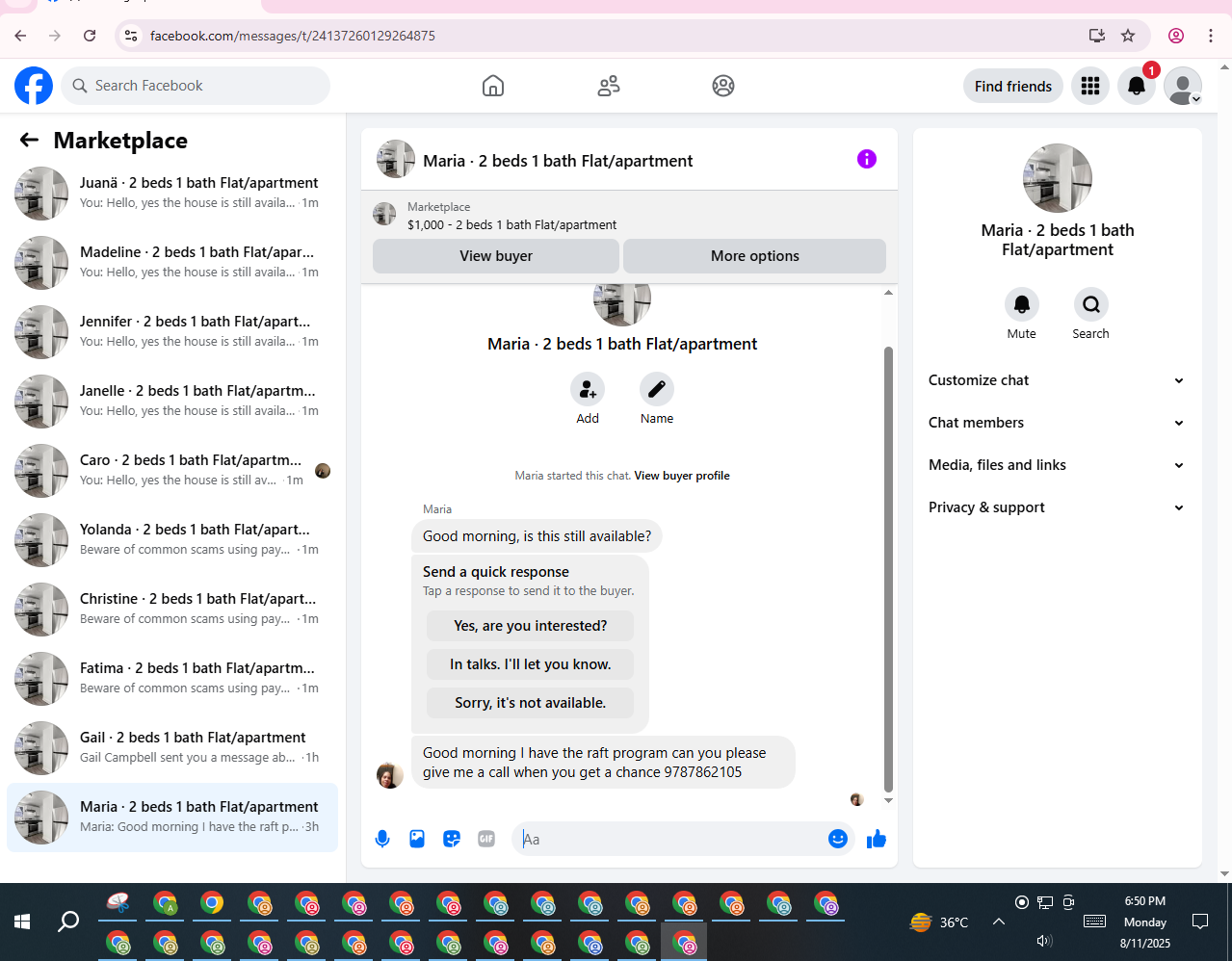Open the Windows notification center

[x=1200, y=922]
